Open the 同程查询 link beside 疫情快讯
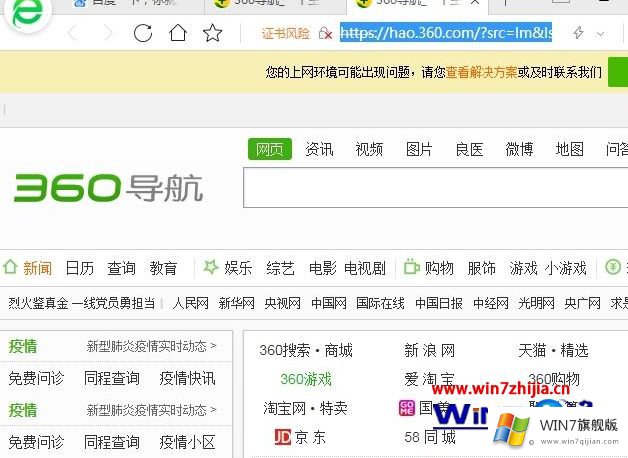 click(112, 378)
